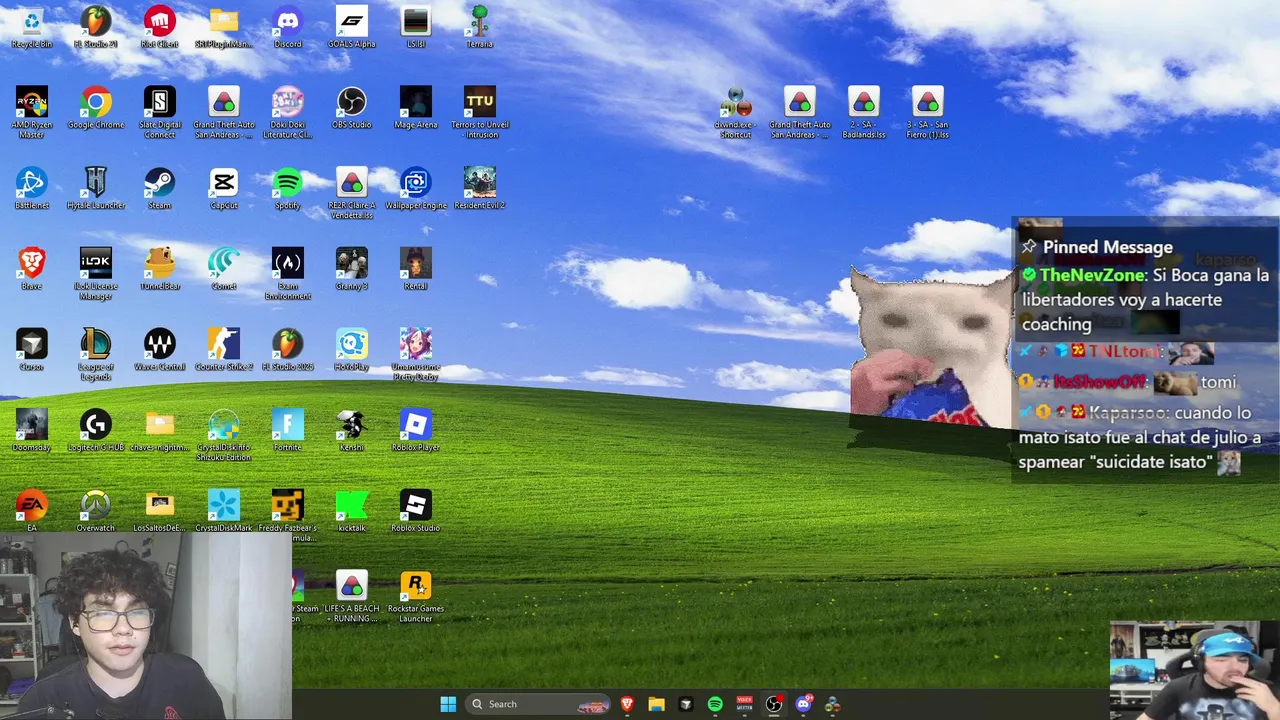
Task: Open the Roblox Studio shortcut
Action: (416, 511)
